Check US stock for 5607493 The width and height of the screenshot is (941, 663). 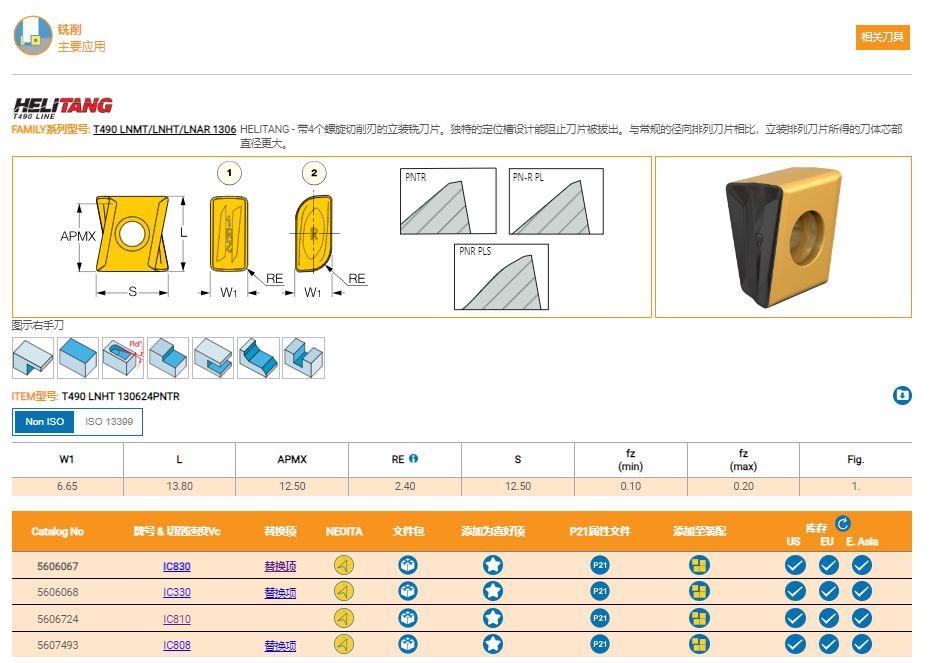point(795,644)
